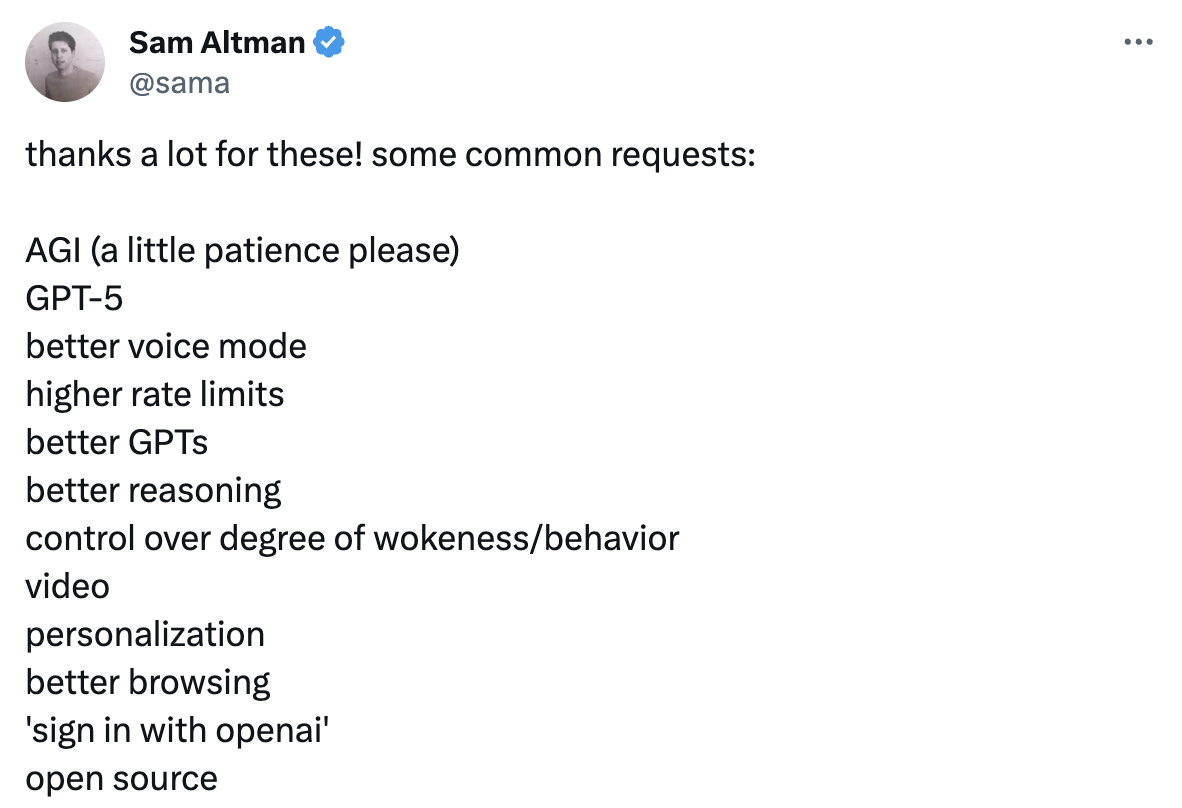
Task: Select the 'personalization' line
Action: tap(146, 634)
